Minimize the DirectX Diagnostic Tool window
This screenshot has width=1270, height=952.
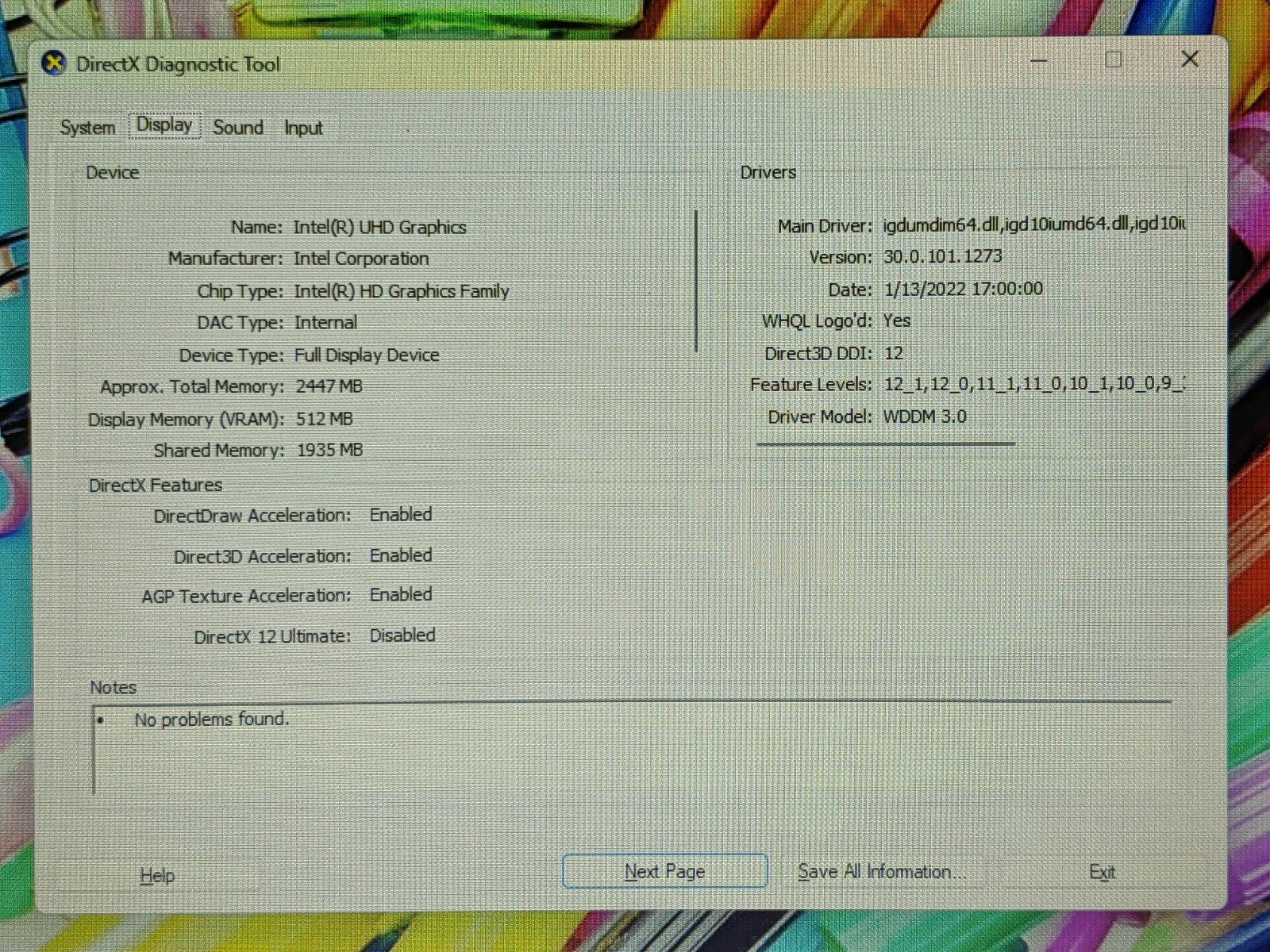[x=1039, y=60]
